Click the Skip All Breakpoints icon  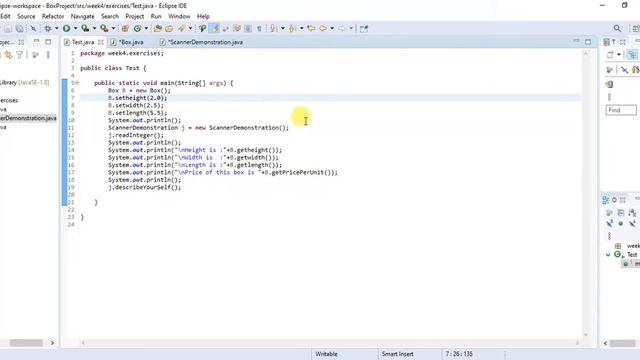coord(33,28)
